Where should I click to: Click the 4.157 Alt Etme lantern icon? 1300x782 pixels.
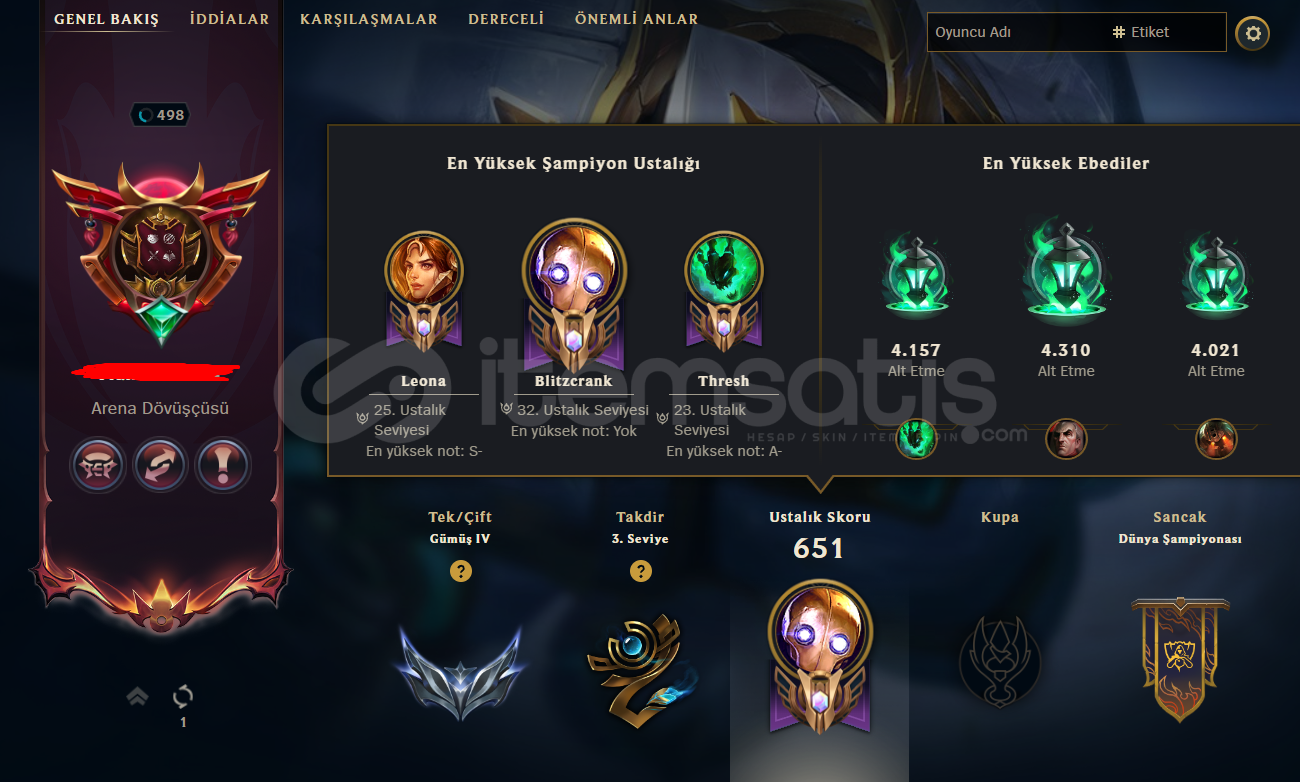pos(916,275)
